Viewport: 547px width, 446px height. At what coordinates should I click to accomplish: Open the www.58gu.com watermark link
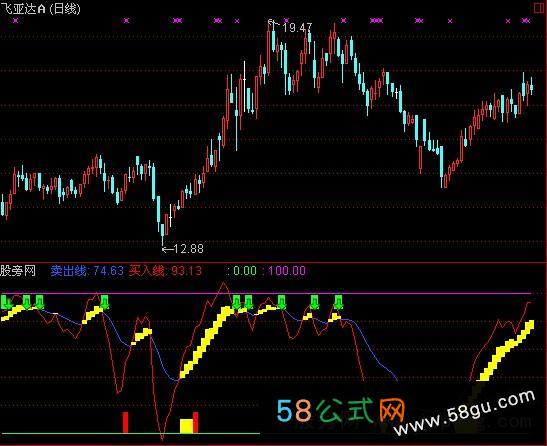click(465, 413)
